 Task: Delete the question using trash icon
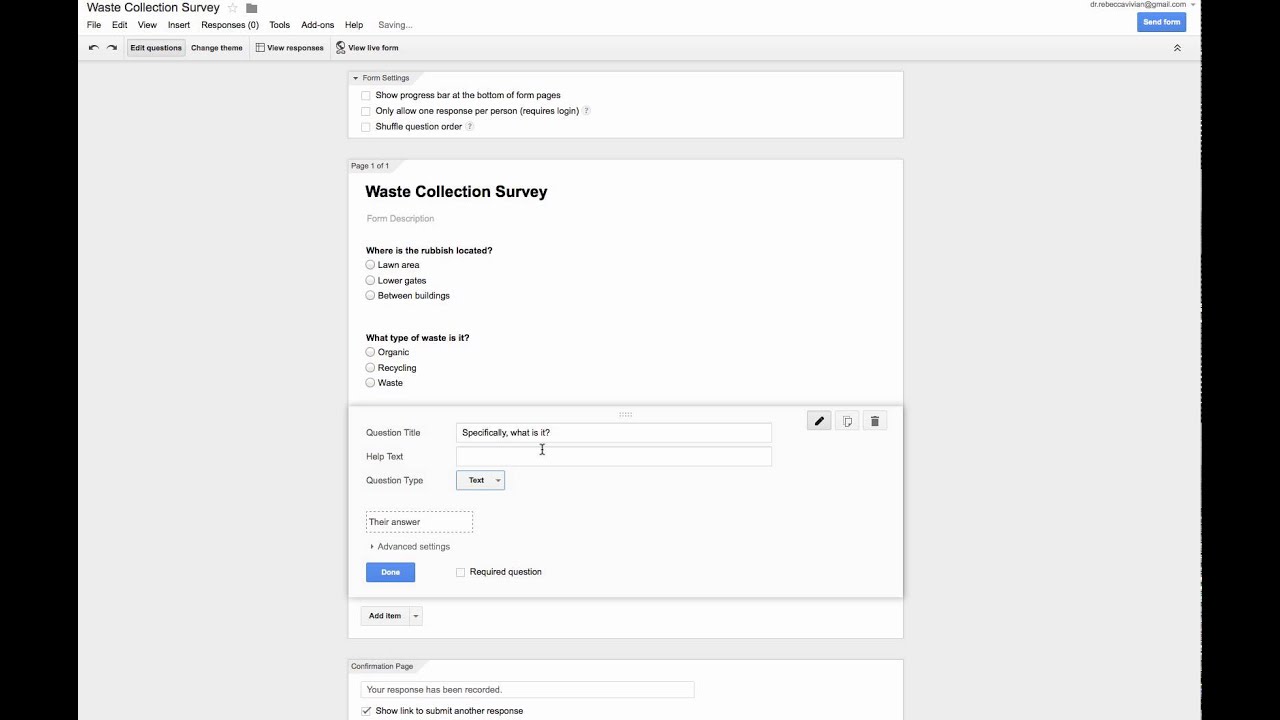(875, 421)
